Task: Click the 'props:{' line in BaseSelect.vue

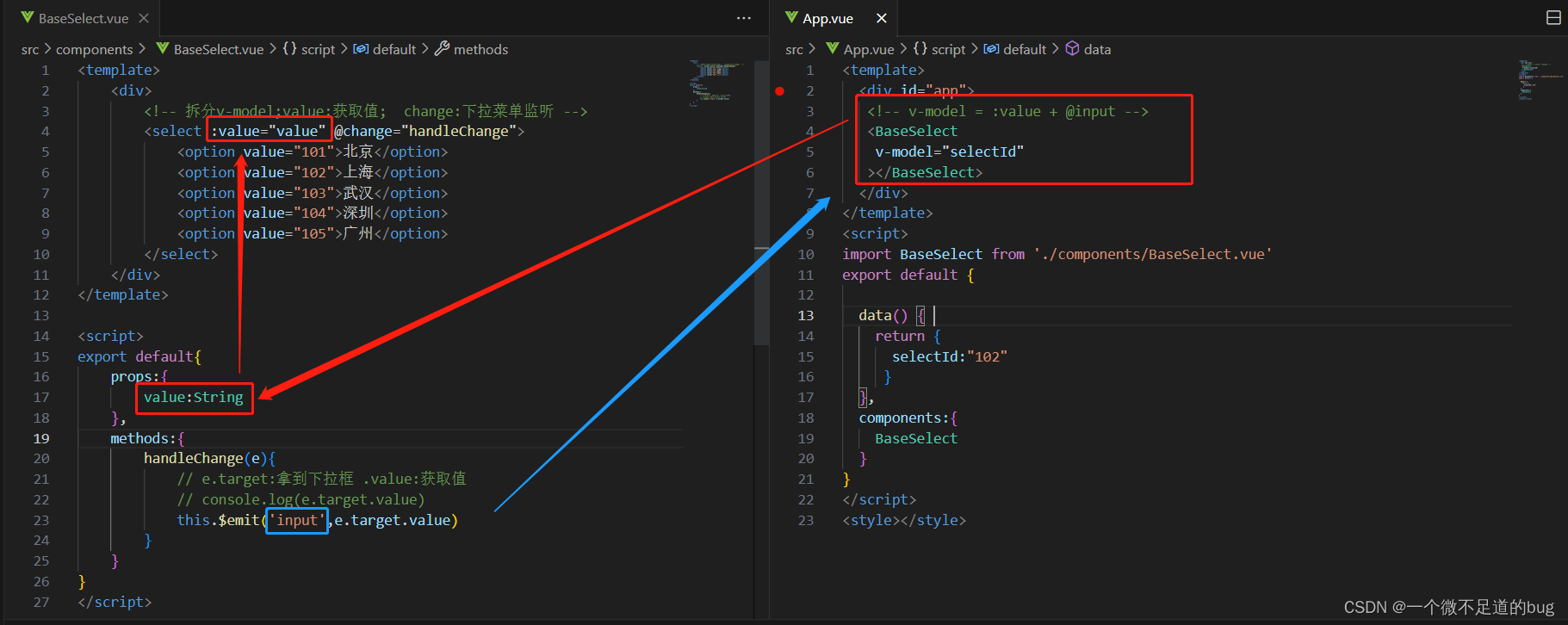Action: (x=139, y=376)
